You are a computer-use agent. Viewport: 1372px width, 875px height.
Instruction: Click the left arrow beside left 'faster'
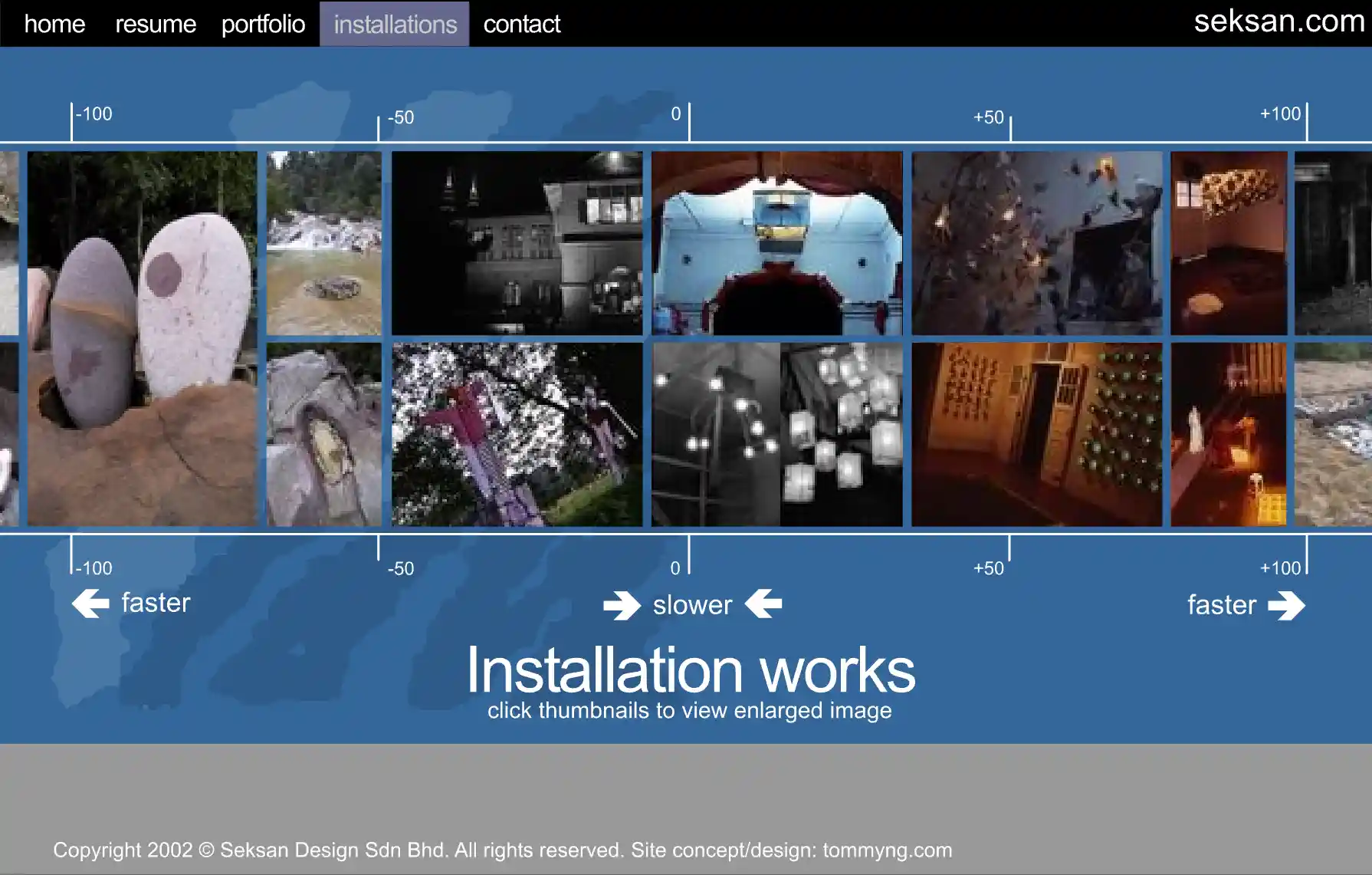90,604
